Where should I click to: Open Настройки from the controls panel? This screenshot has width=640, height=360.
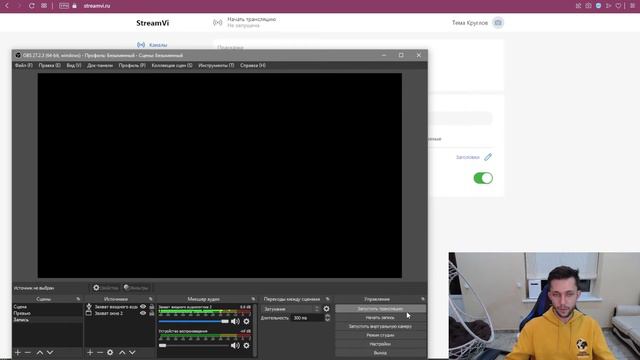tap(380, 344)
